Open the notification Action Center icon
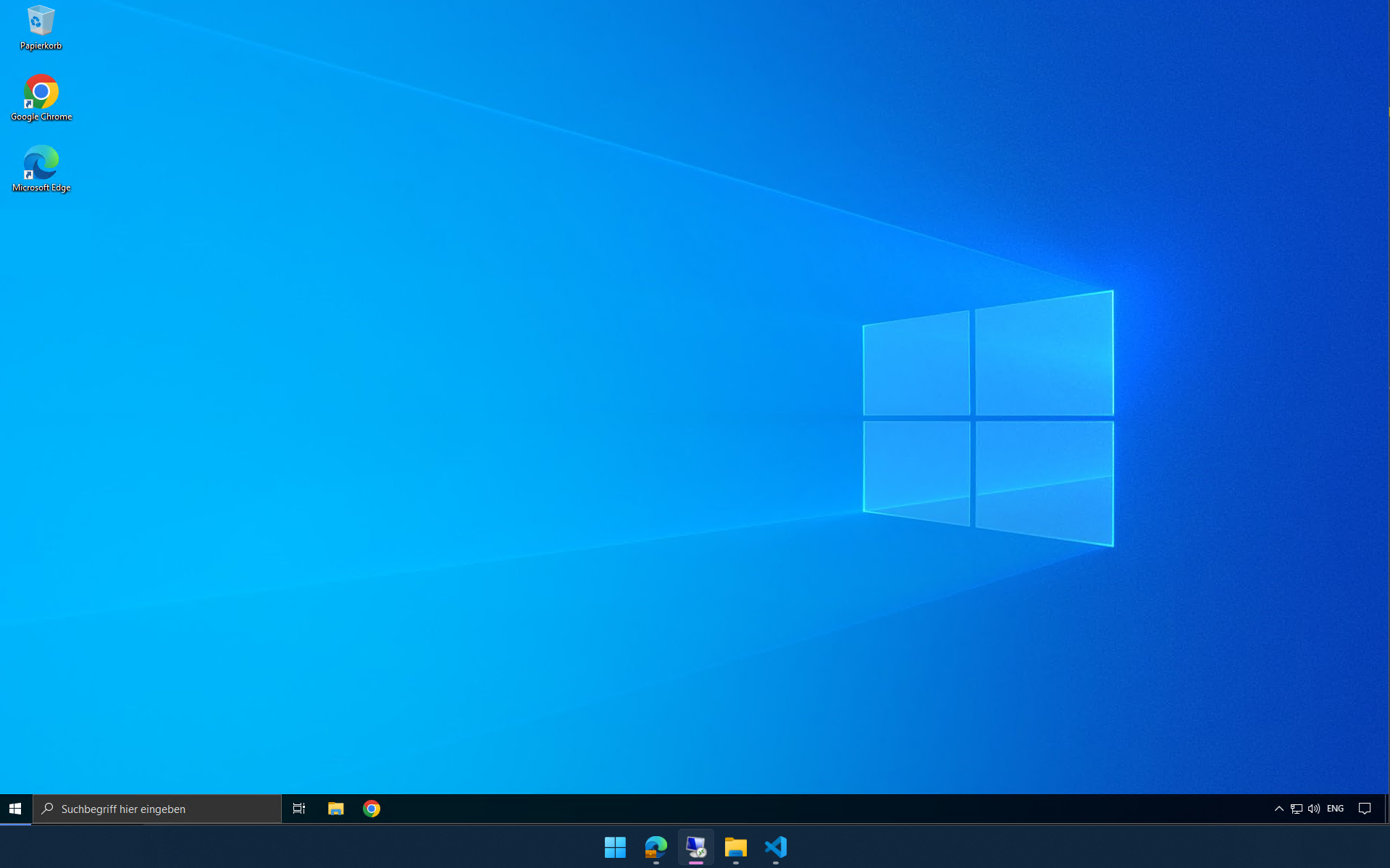Screen dimensions: 1390x868 [x=1365, y=809]
